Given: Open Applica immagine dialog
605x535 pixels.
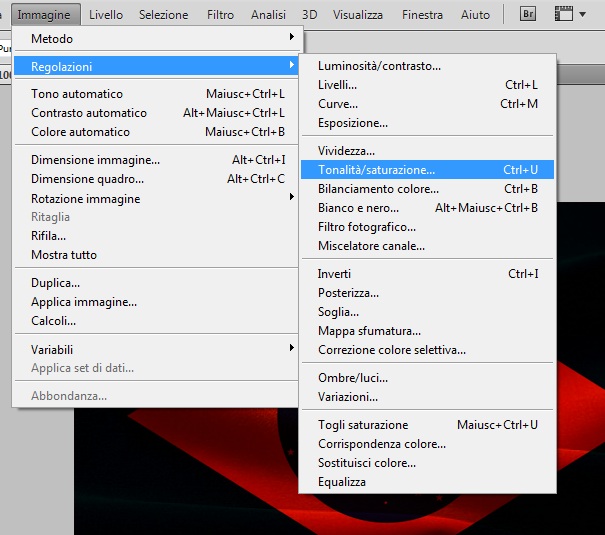Looking at the screenshot, I should 156,302.
